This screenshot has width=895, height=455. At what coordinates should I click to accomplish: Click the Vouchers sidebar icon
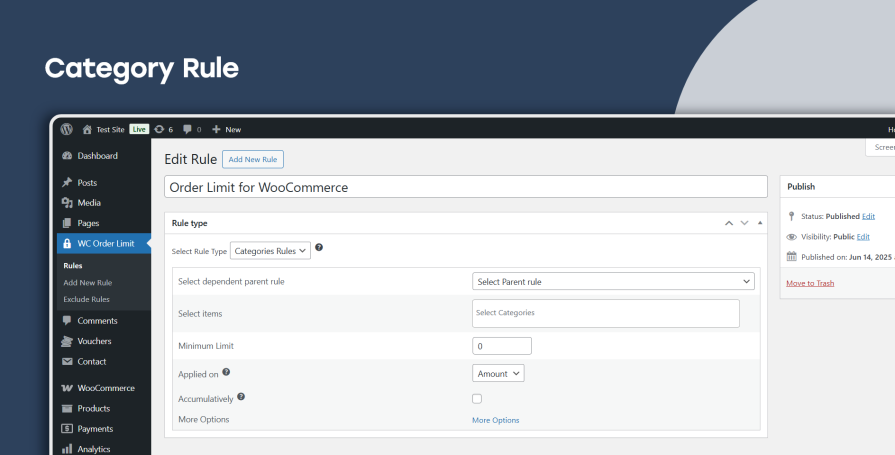tap(67, 341)
